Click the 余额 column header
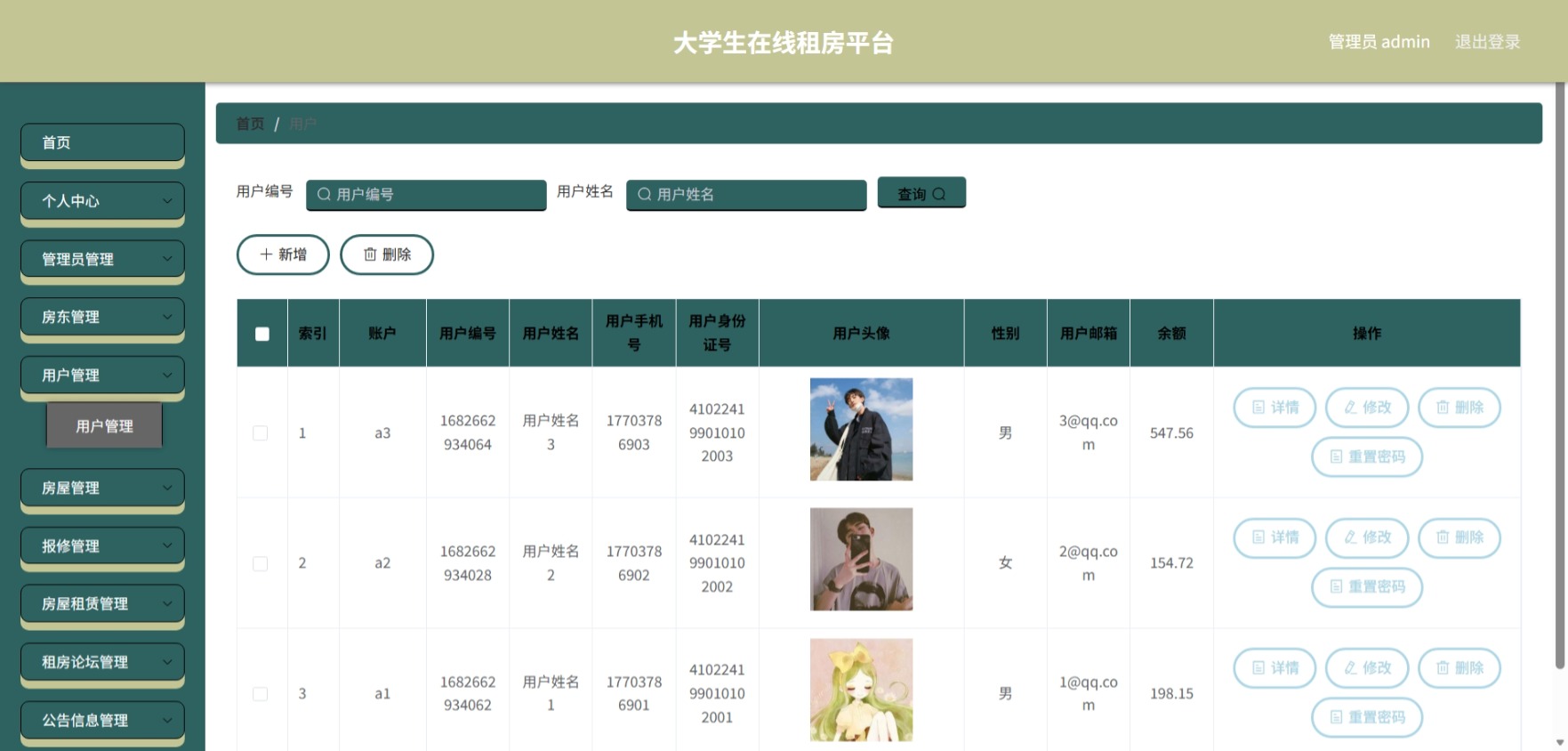The height and width of the screenshot is (751, 1568). pyautogui.click(x=1171, y=334)
